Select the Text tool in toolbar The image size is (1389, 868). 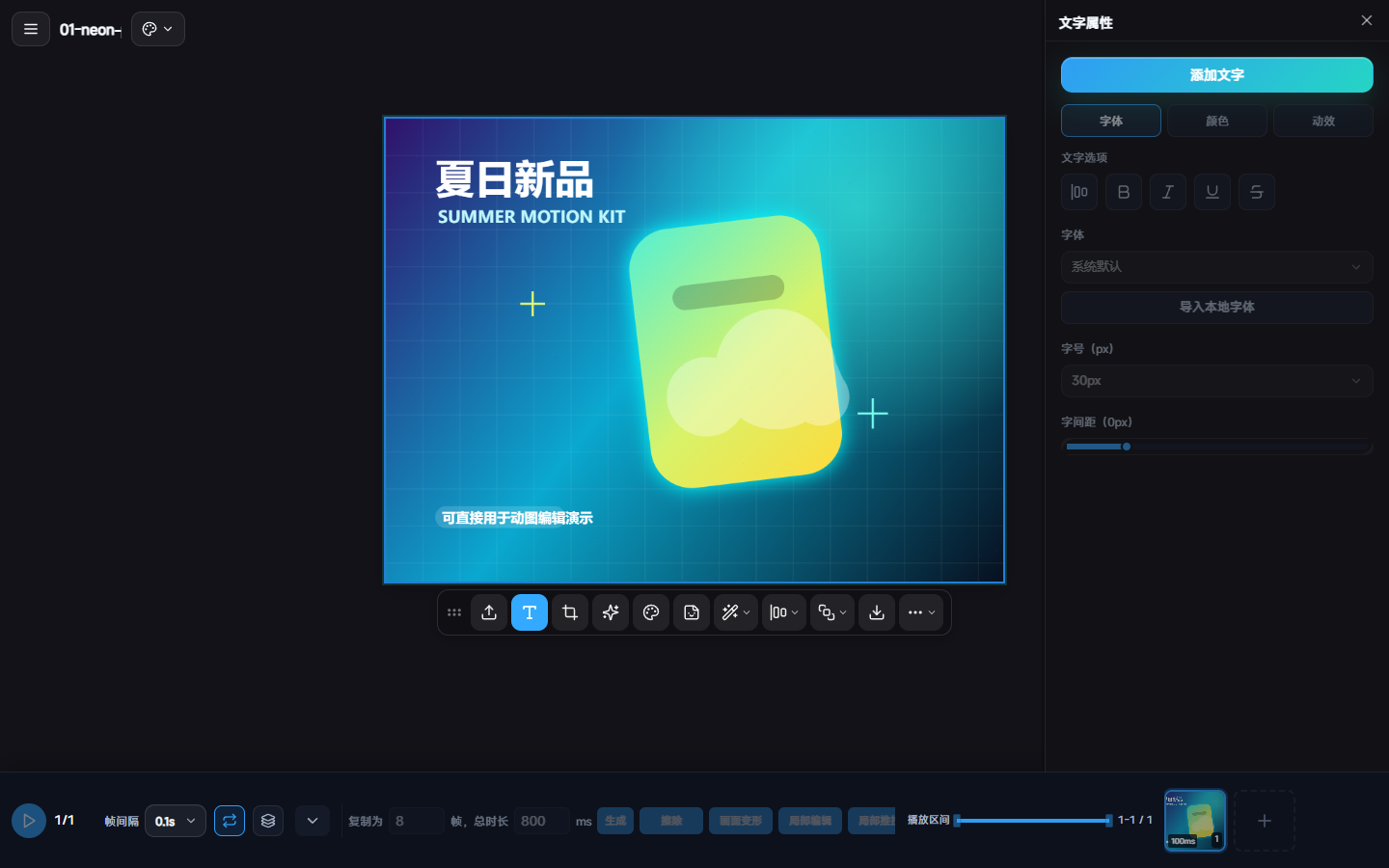click(x=530, y=612)
